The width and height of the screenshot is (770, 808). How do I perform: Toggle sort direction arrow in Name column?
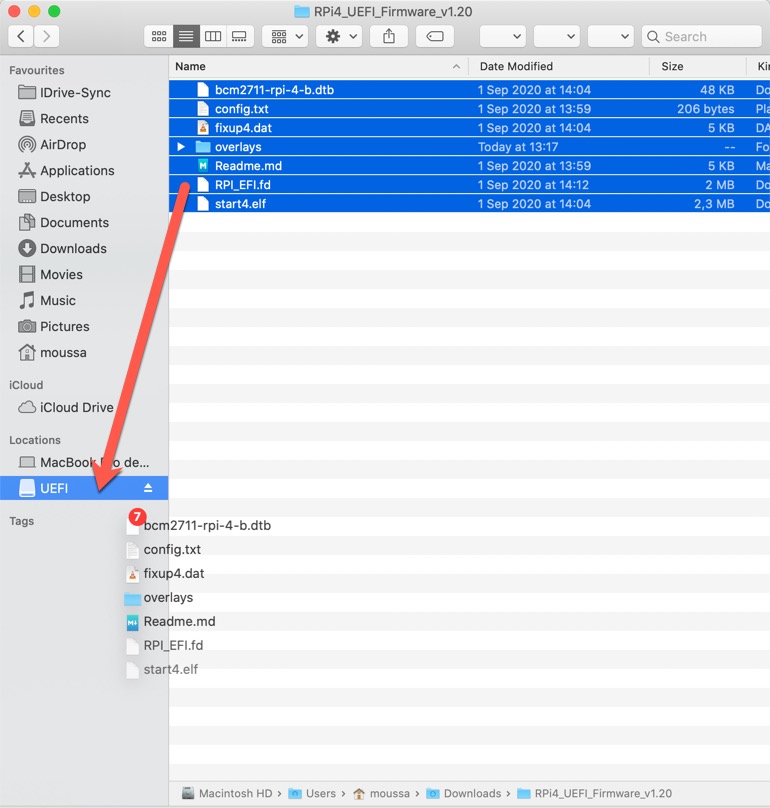point(456,66)
